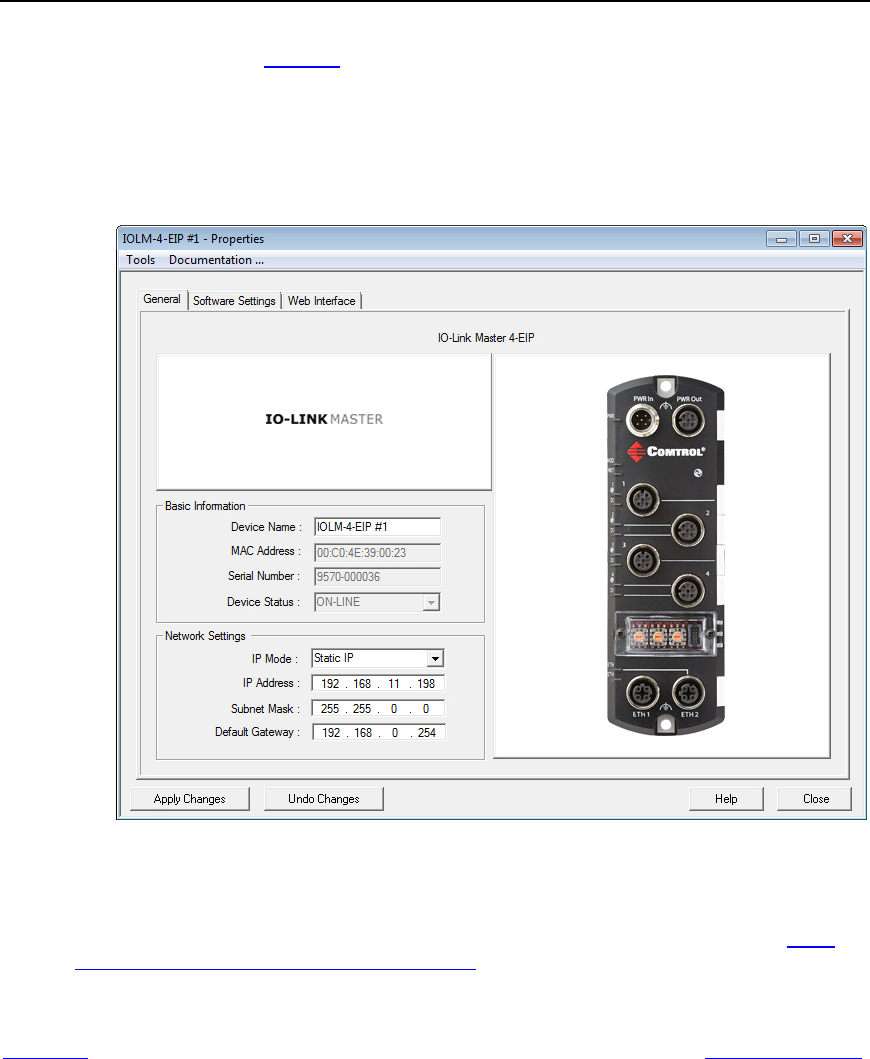Open the Web Interface tab
870x1059 pixels.
[322, 301]
